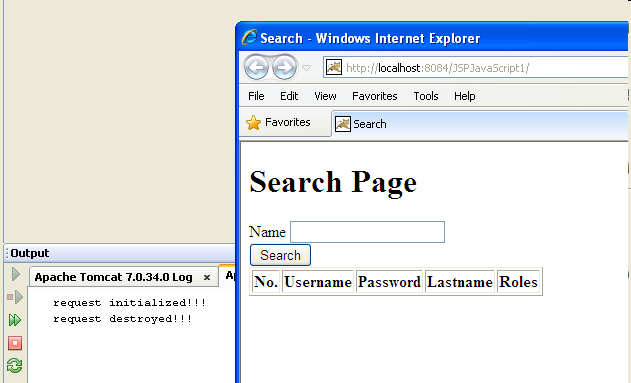The image size is (631, 383).
Task: Open the Favorites menu
Action: pos(375,96)
